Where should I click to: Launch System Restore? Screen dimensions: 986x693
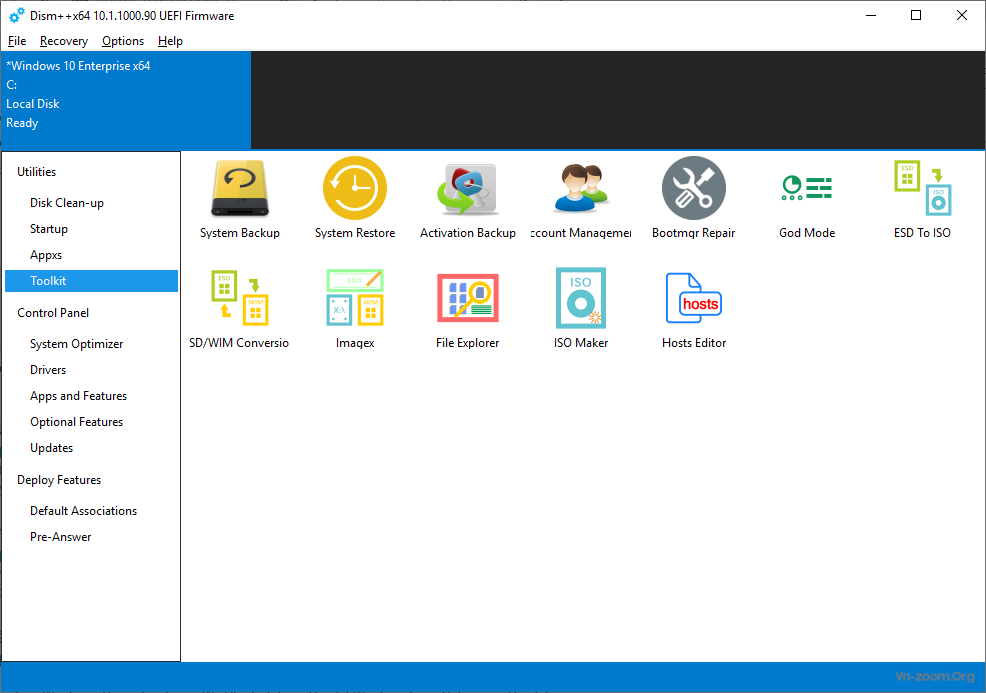pyautogui.click(x=354, y=196)
